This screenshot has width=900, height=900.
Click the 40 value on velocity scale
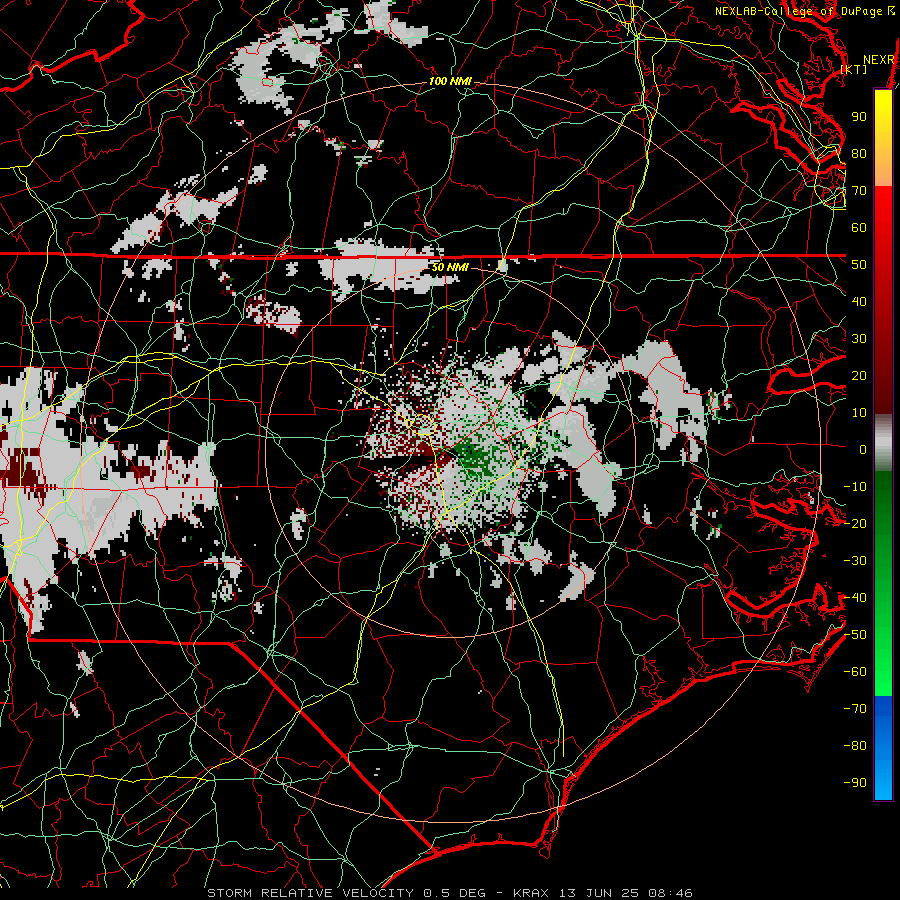(859, 301)
